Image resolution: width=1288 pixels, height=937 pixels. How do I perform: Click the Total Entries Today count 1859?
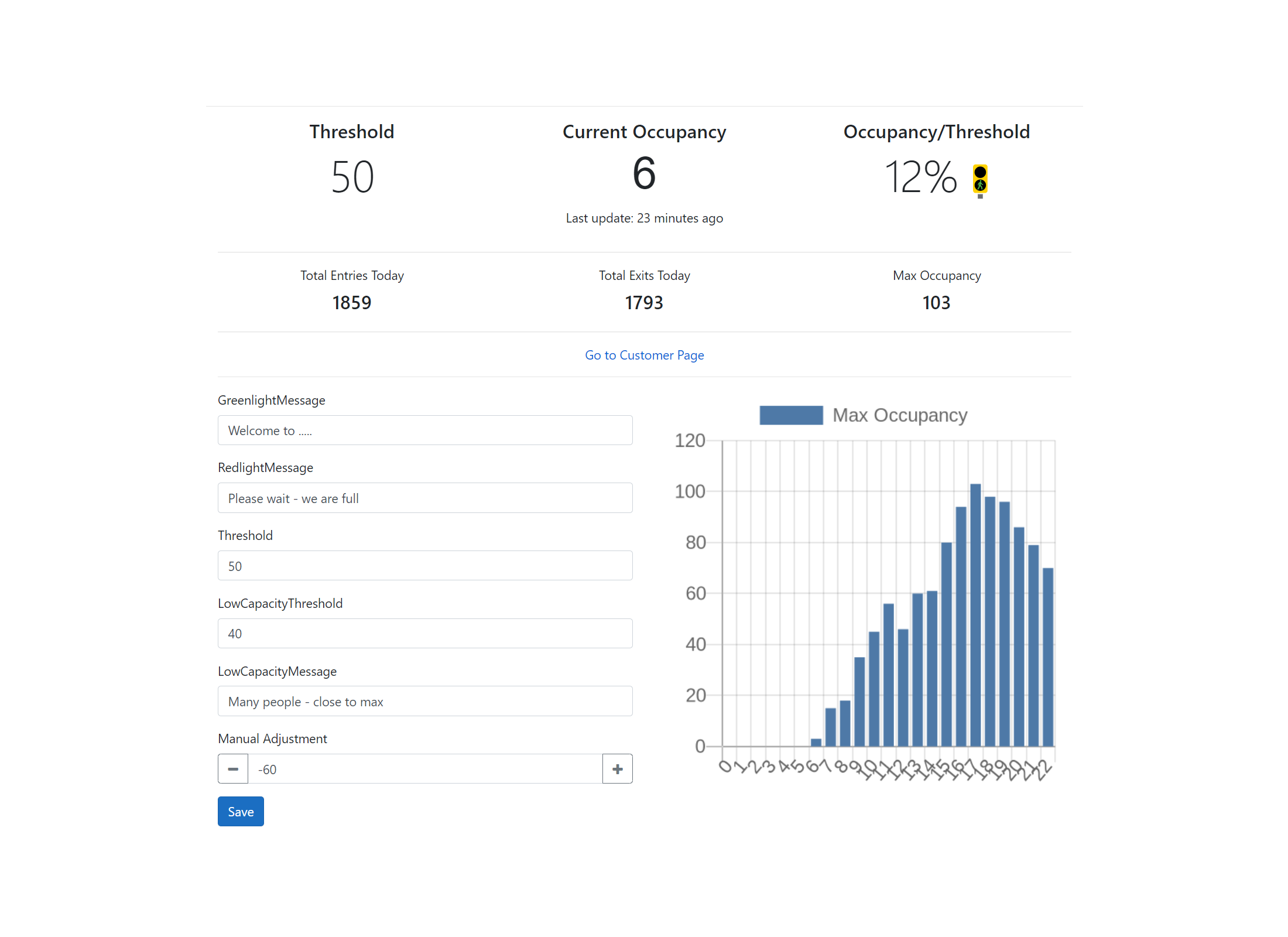click(352, 303)
